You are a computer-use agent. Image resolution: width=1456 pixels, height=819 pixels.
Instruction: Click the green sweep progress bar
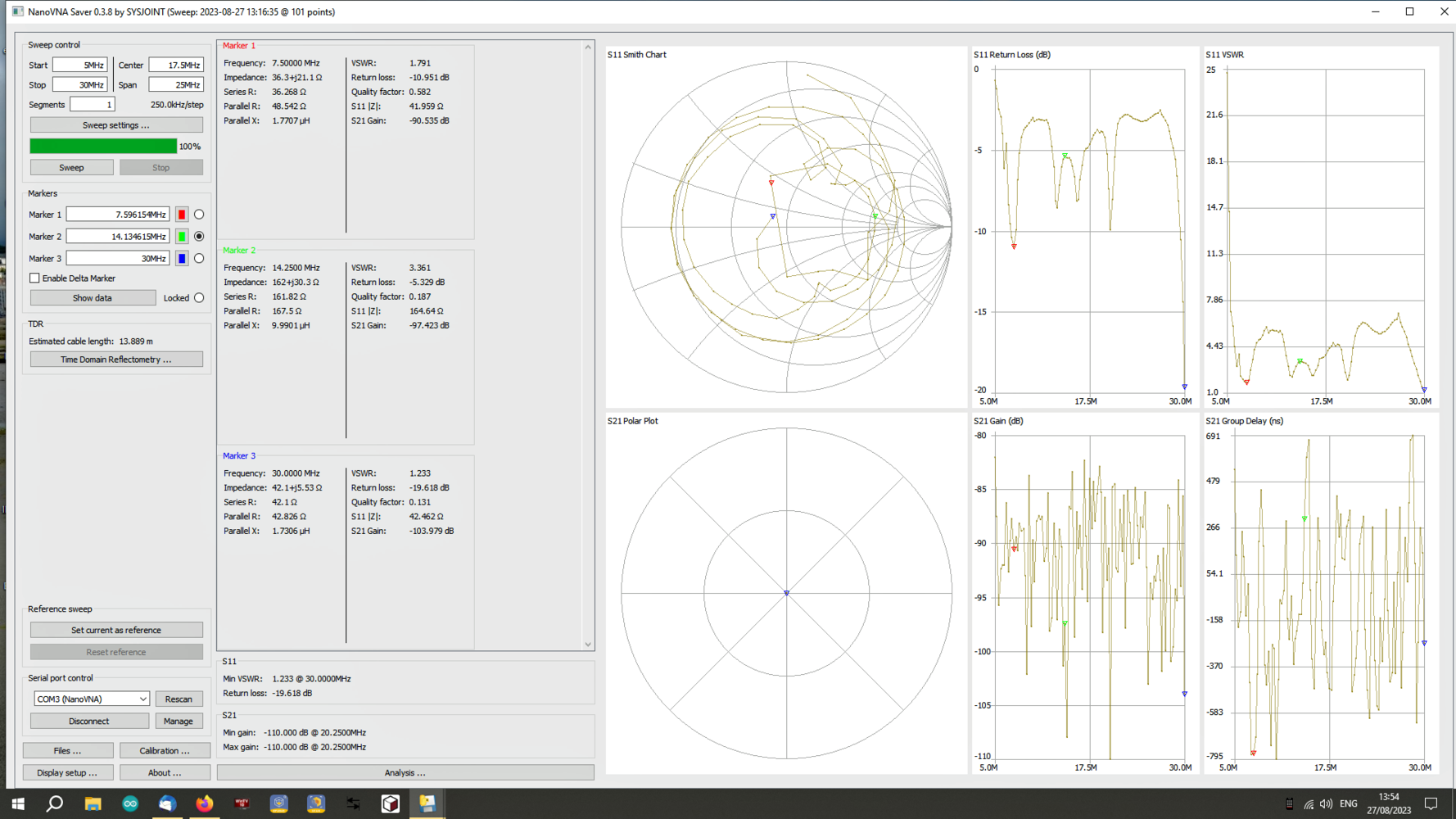click(103, 146)
